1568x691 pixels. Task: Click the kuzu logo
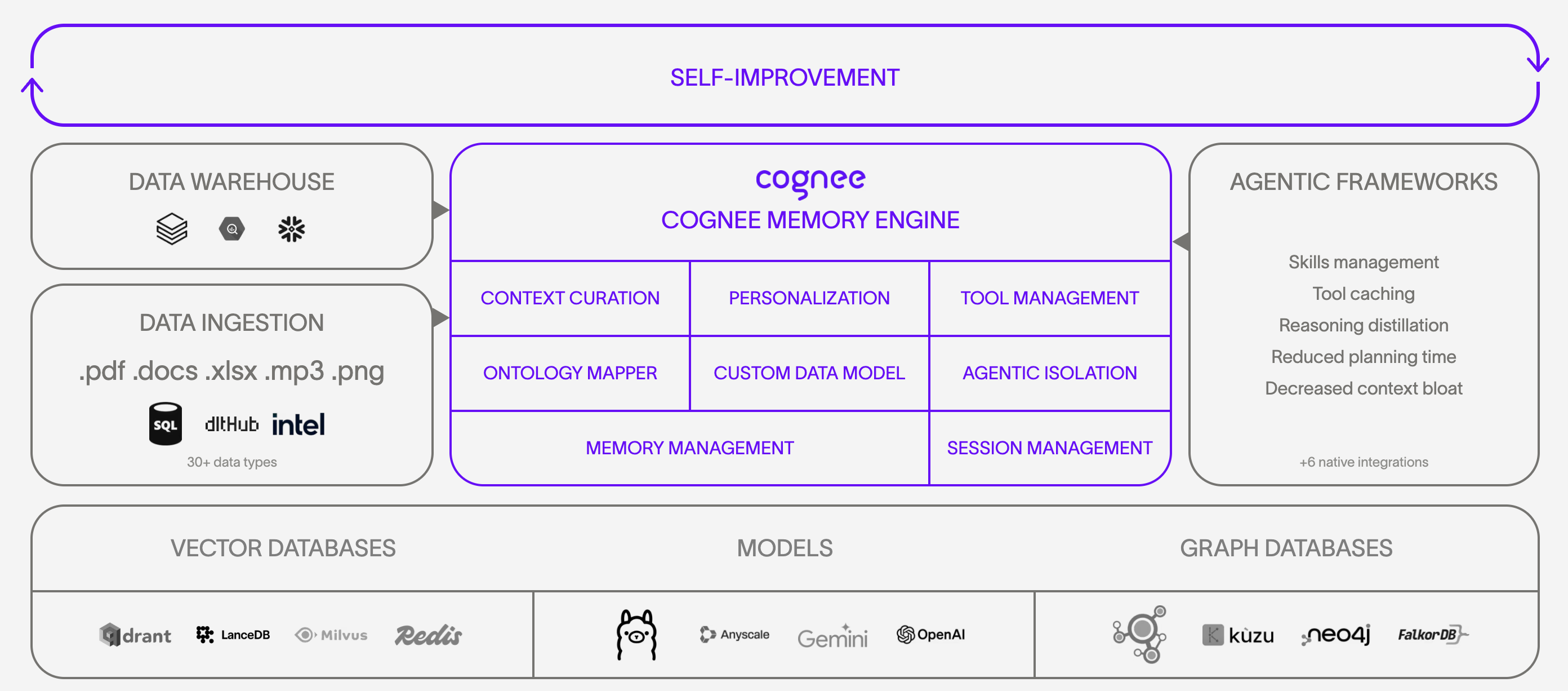[x=1238, y=635]
